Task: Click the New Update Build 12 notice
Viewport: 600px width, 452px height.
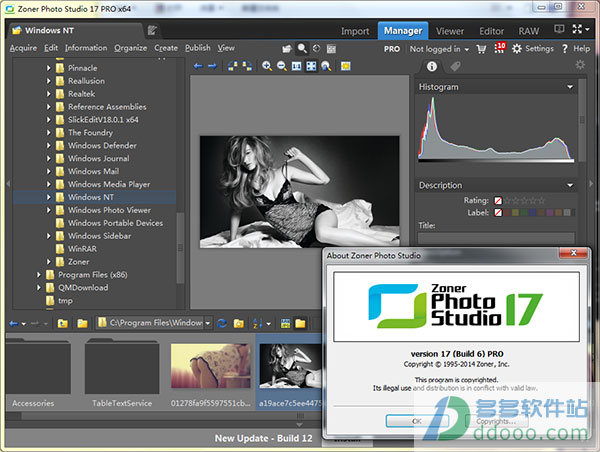Action: [x=263, y=438]
